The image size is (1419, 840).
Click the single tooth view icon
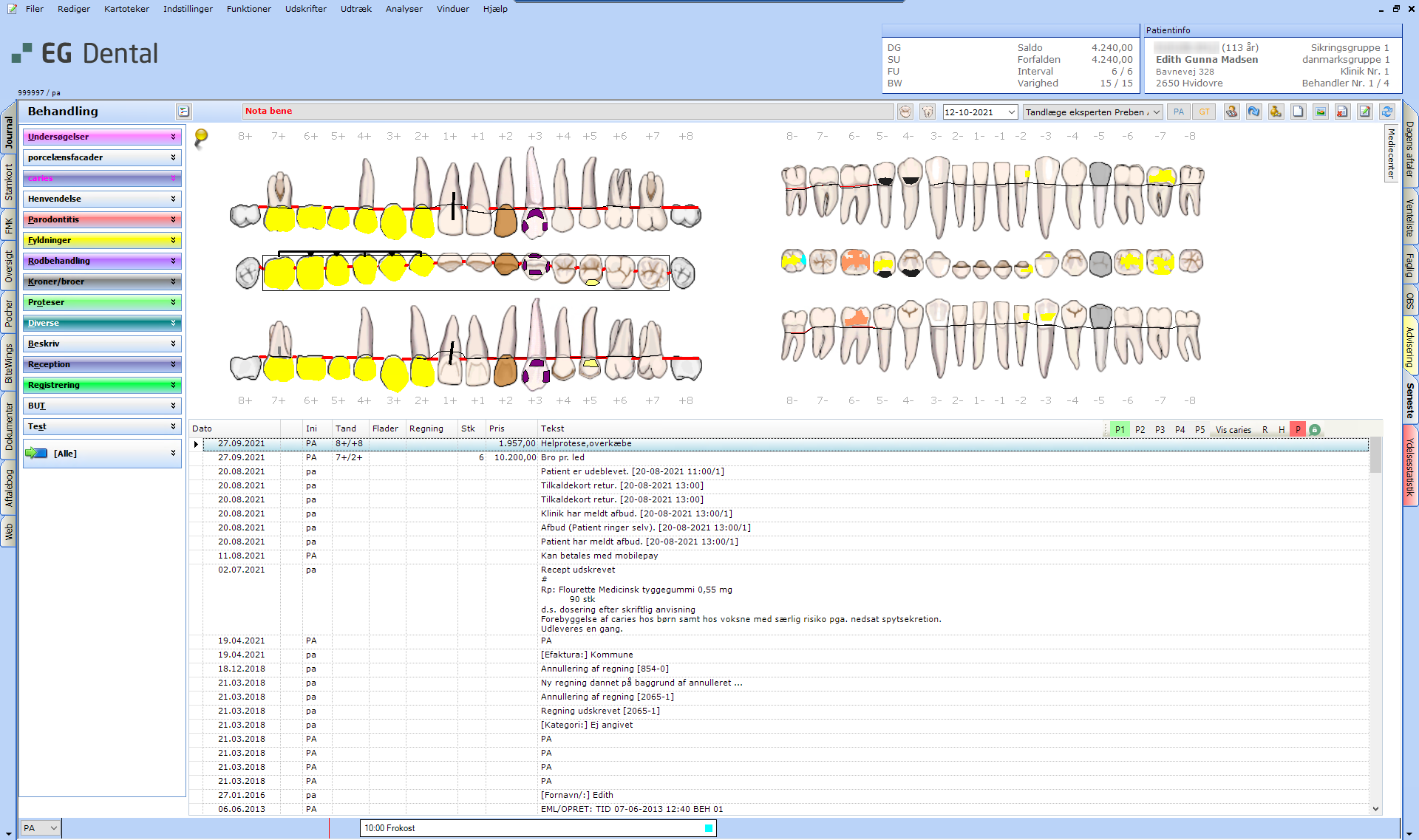pyautogui.click(x=928, y=112)
